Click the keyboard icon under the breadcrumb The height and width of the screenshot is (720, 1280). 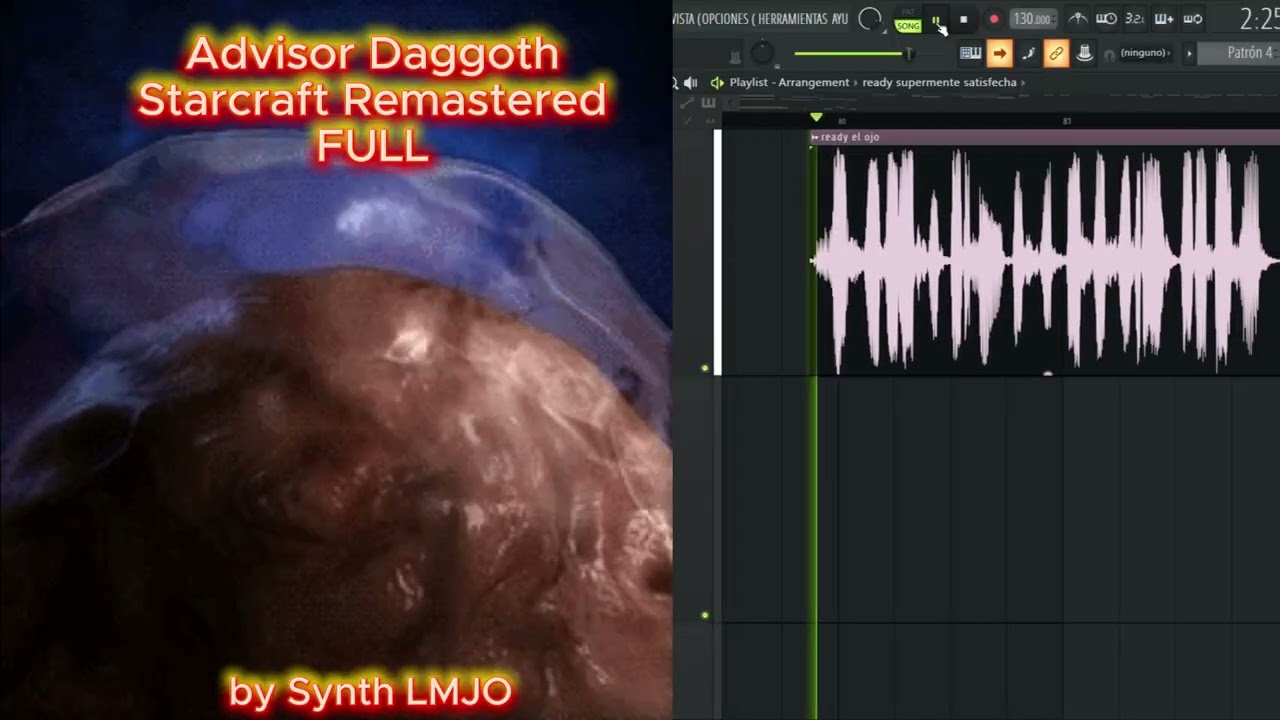point(709,102)
